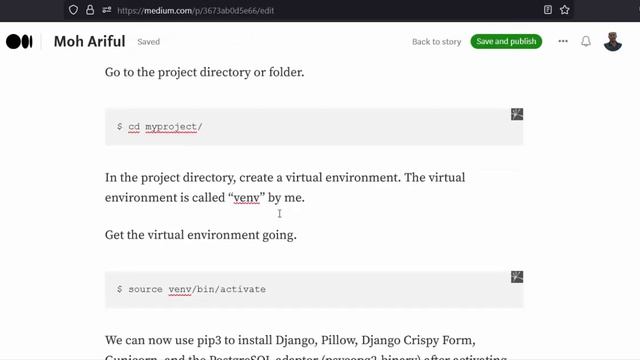Viewport: 640px width, 360px height.
Task: Click the site security lock icon
Action: tap(90, 10)
